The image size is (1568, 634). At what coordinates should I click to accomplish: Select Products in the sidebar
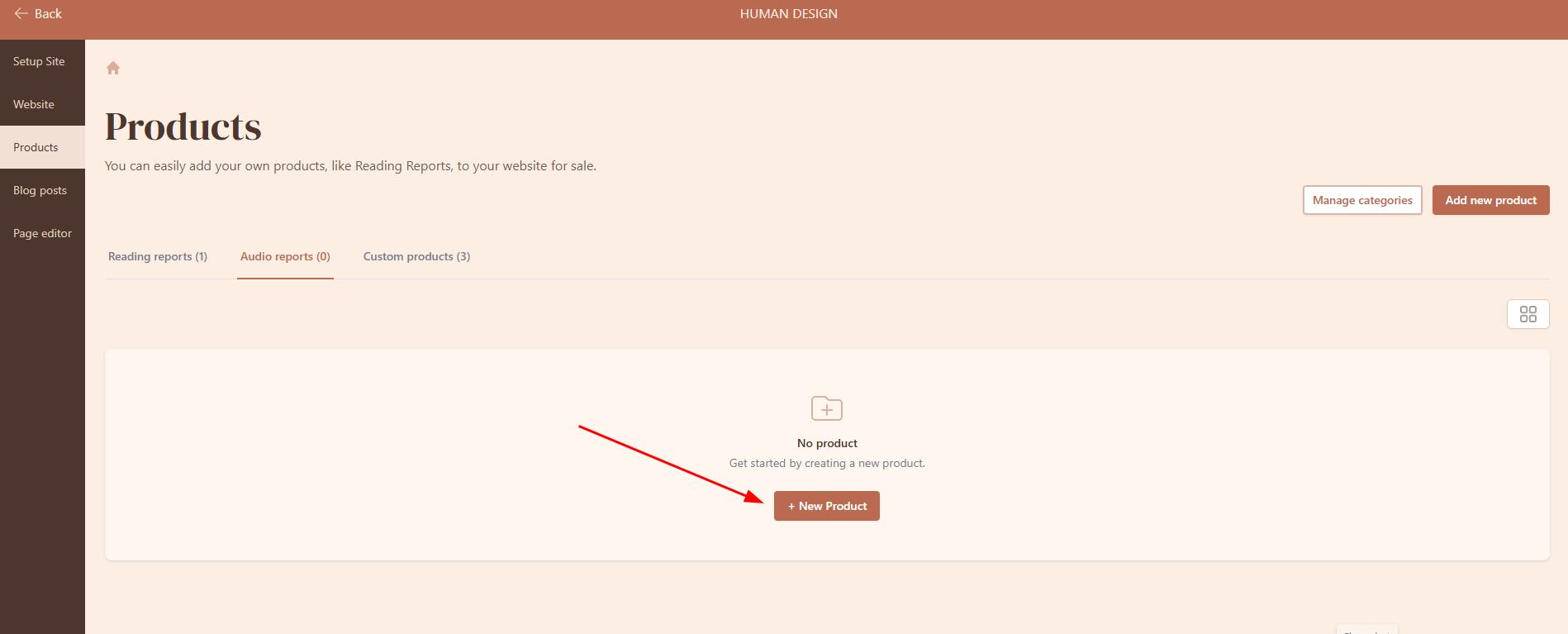point(36,147)
